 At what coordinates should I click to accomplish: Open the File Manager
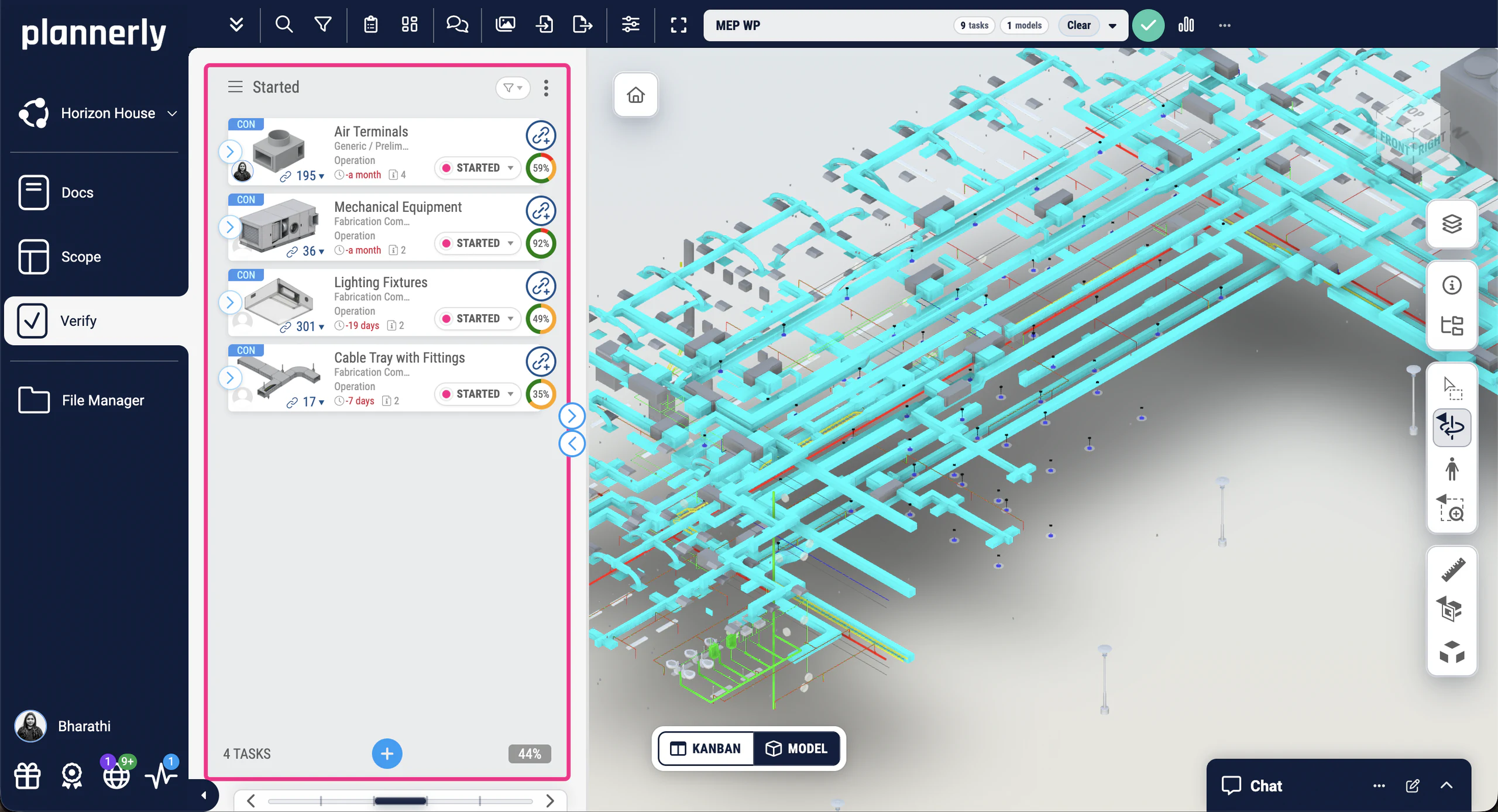coord(81,400)
